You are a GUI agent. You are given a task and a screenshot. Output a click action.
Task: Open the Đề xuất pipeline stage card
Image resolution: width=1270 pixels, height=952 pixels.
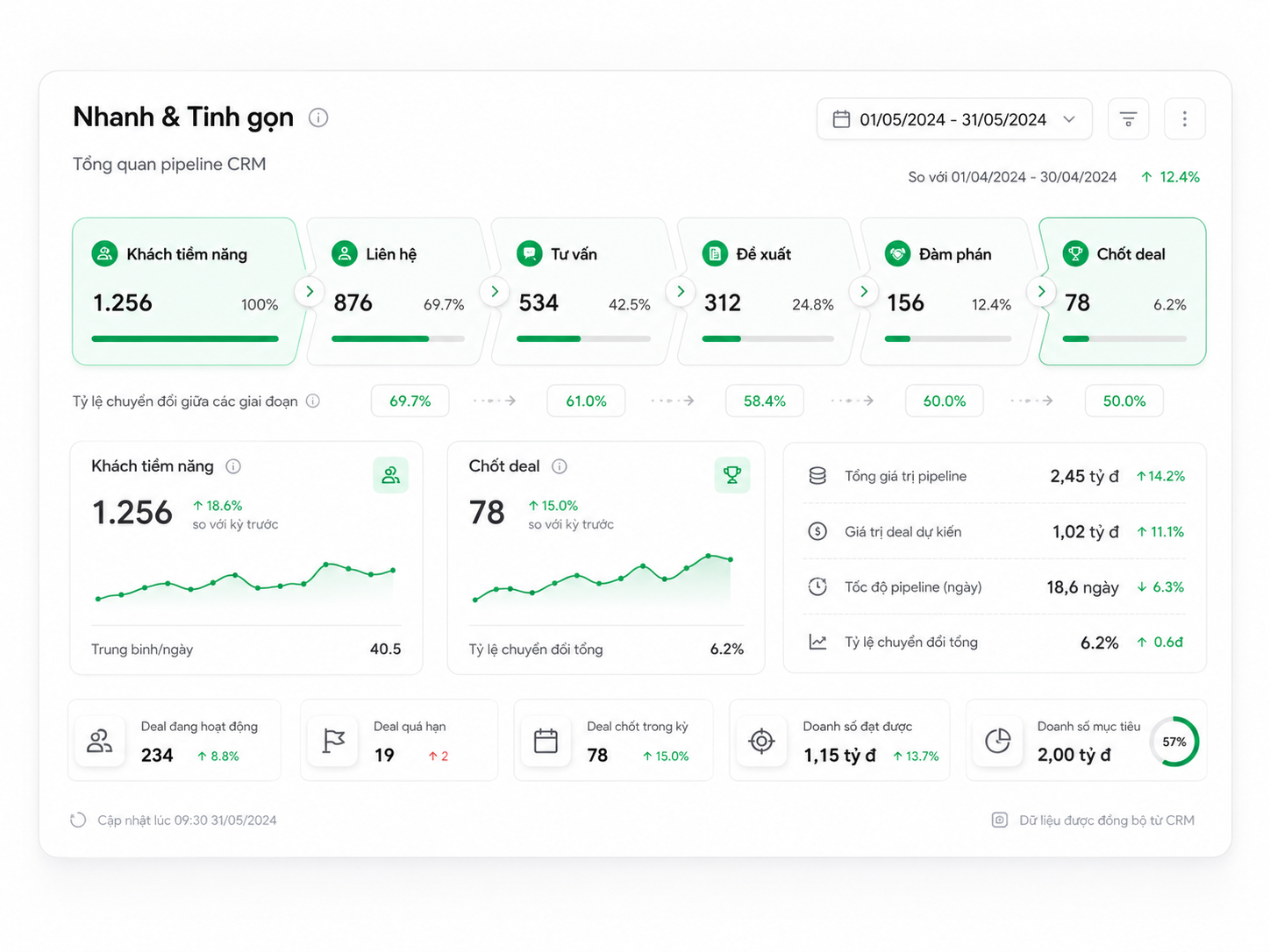click(x=768, y=291)
